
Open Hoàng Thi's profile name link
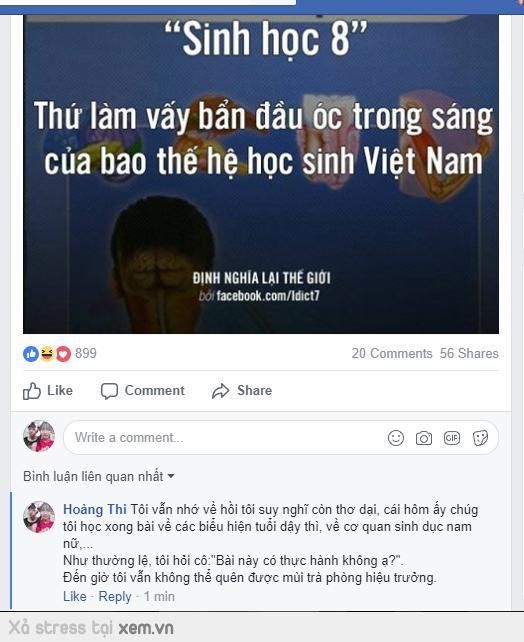click(95, 509)
